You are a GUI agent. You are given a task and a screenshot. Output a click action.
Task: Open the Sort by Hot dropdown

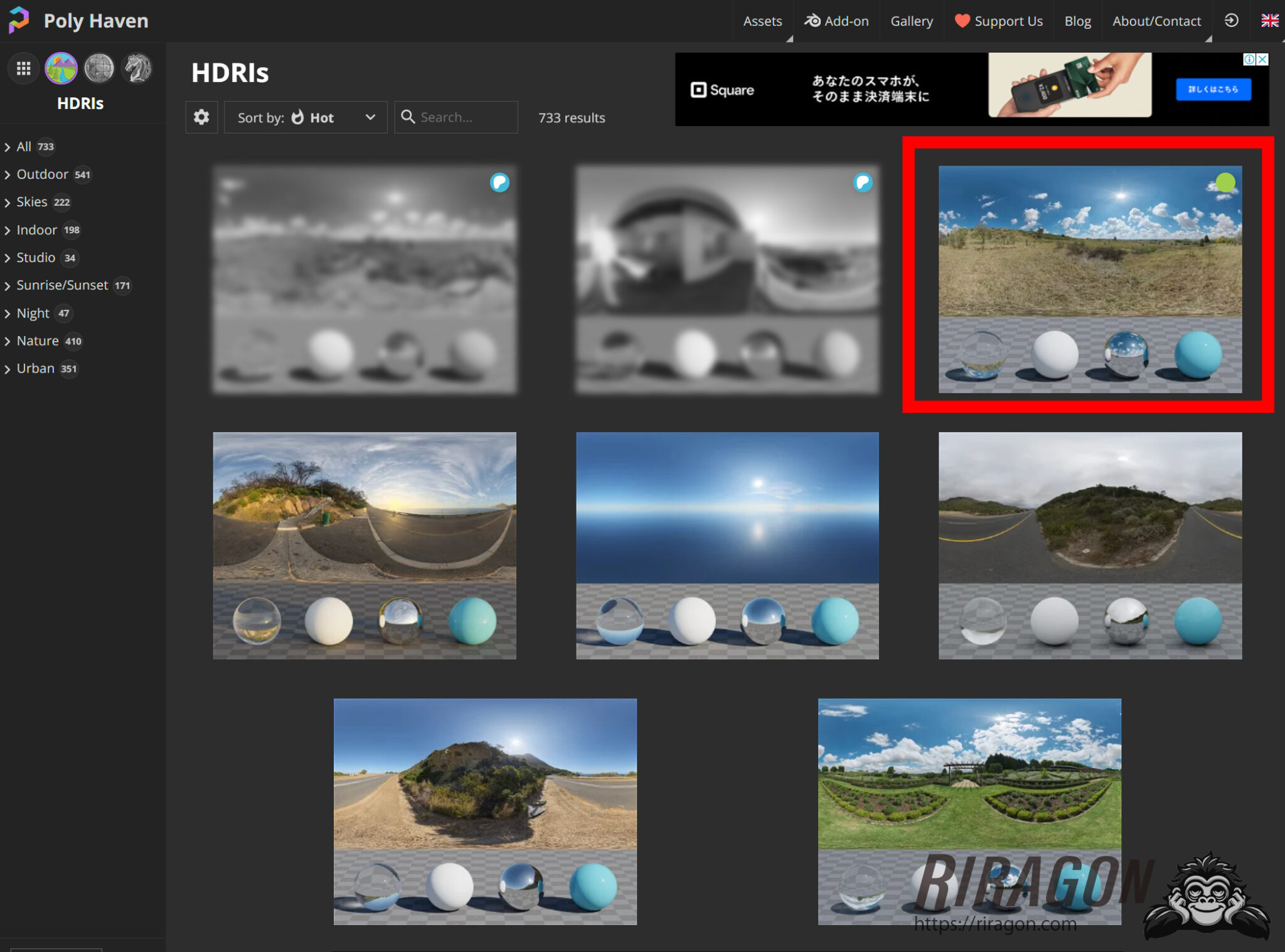(x=306, y=117)
